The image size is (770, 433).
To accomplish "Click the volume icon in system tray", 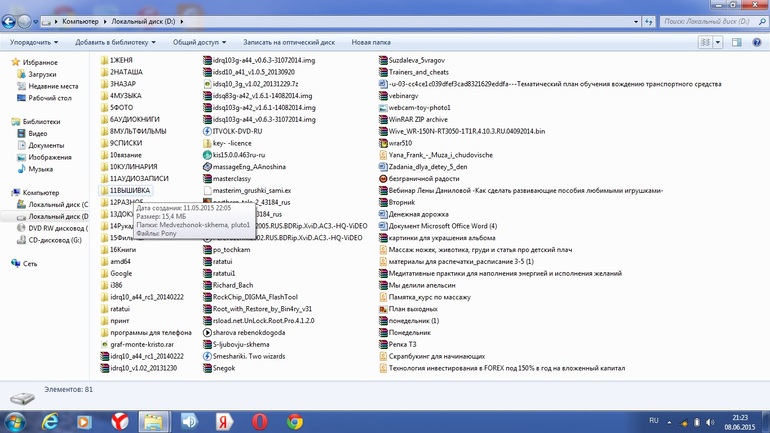I will coord(710,422).
